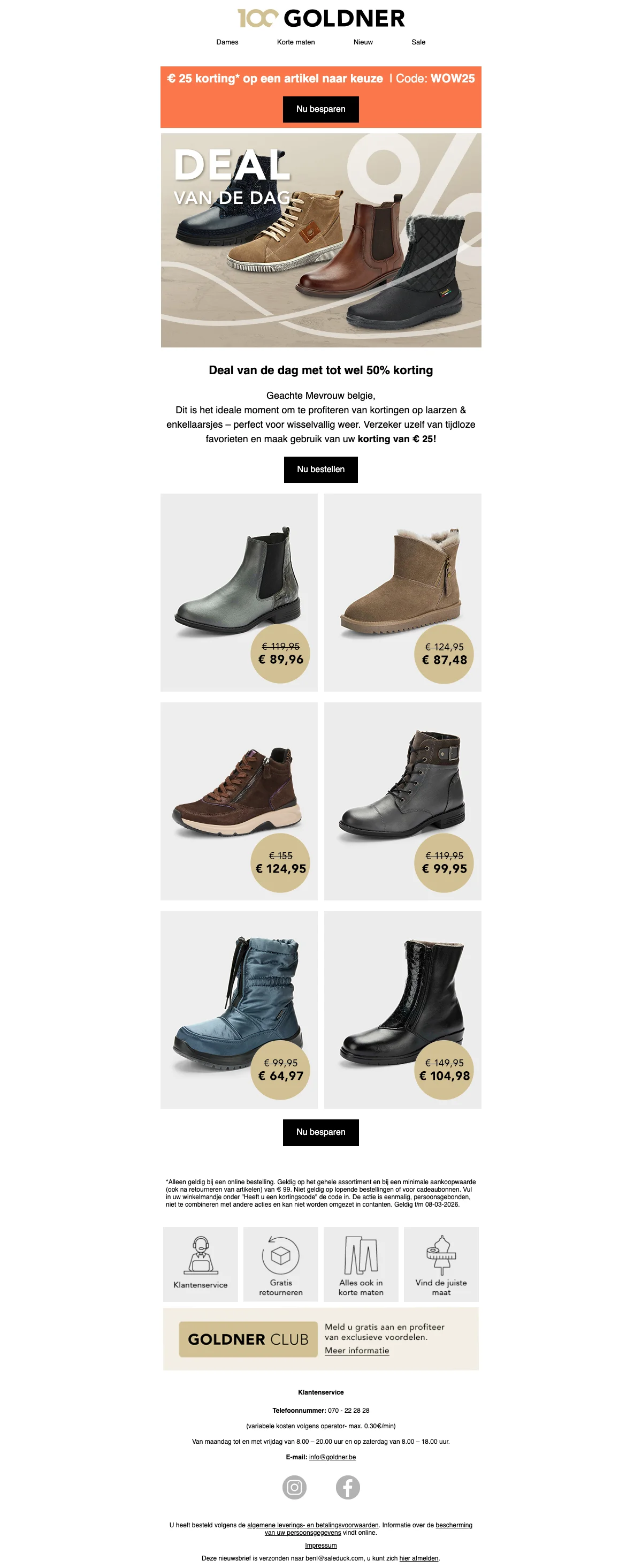This screenshot has width=642, height=1568.
Task: Open the Facebook icon link
Action: (x=347, y=1487)
